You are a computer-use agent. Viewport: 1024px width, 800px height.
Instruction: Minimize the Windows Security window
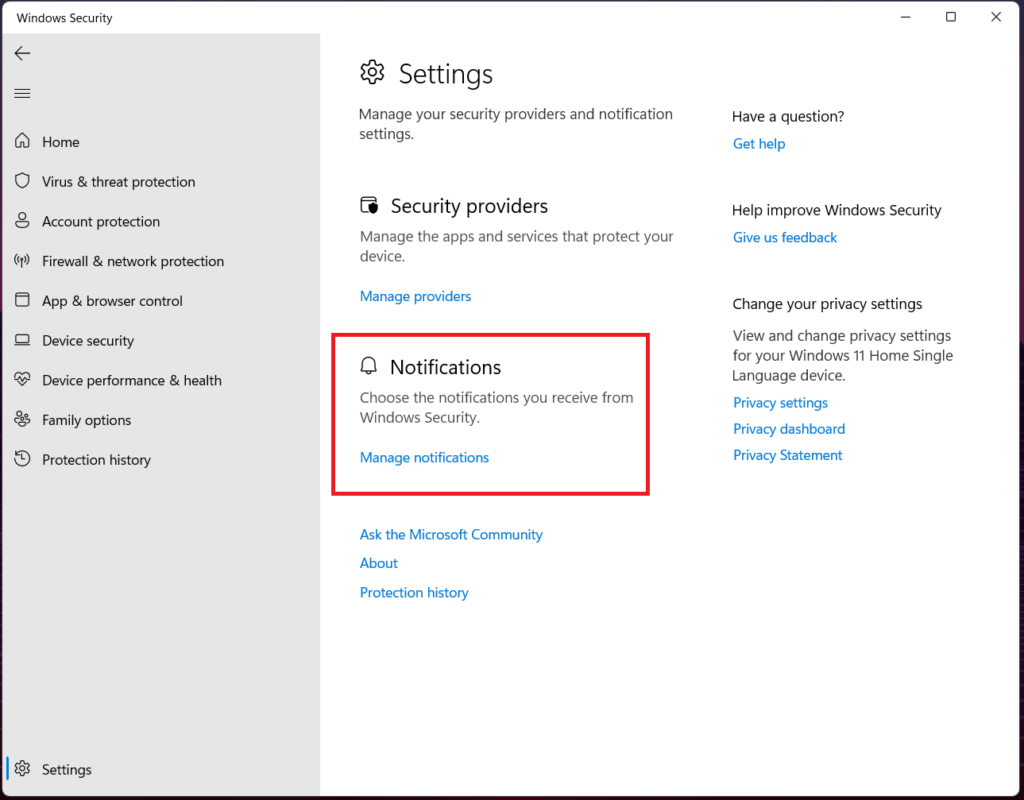coord(905,17)
